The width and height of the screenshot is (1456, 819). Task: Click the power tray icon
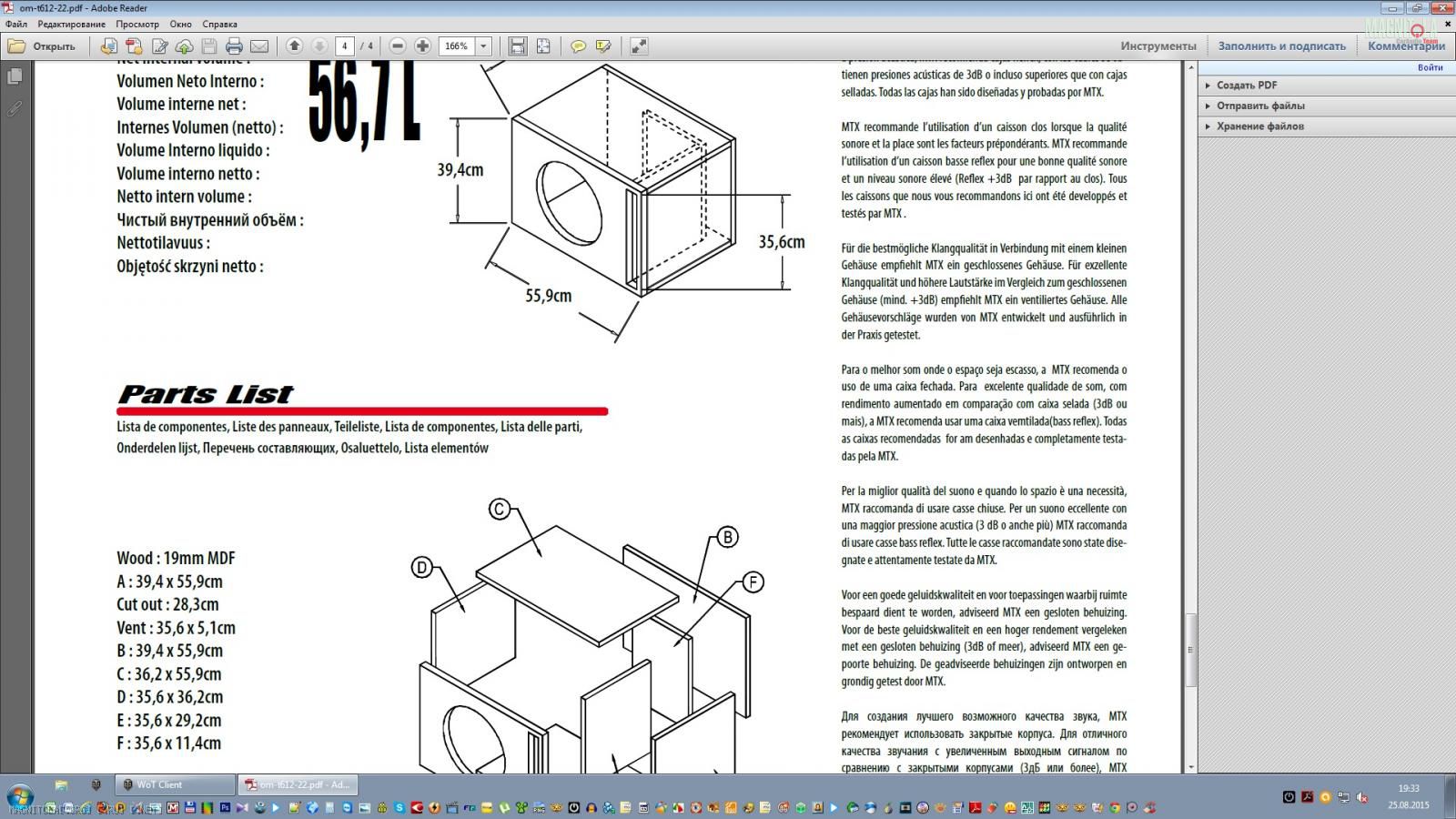pos(1289,797)
